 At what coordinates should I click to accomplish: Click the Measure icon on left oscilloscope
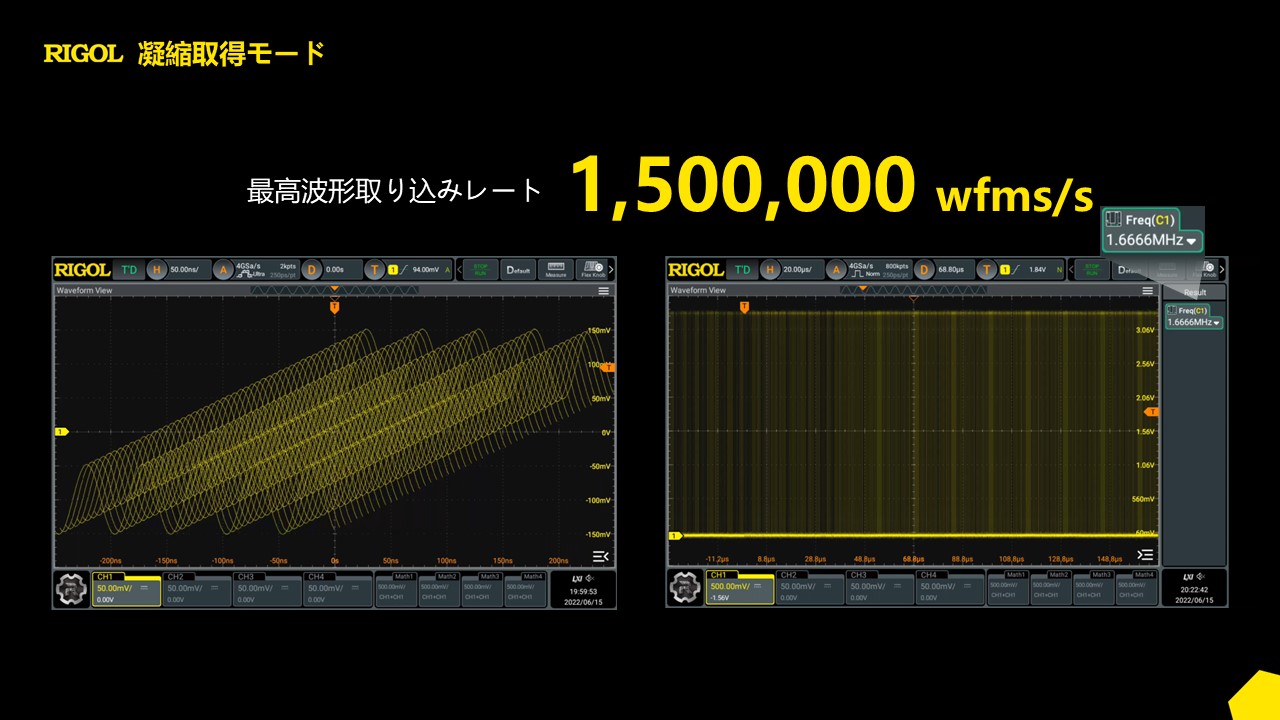click(556, 269)
